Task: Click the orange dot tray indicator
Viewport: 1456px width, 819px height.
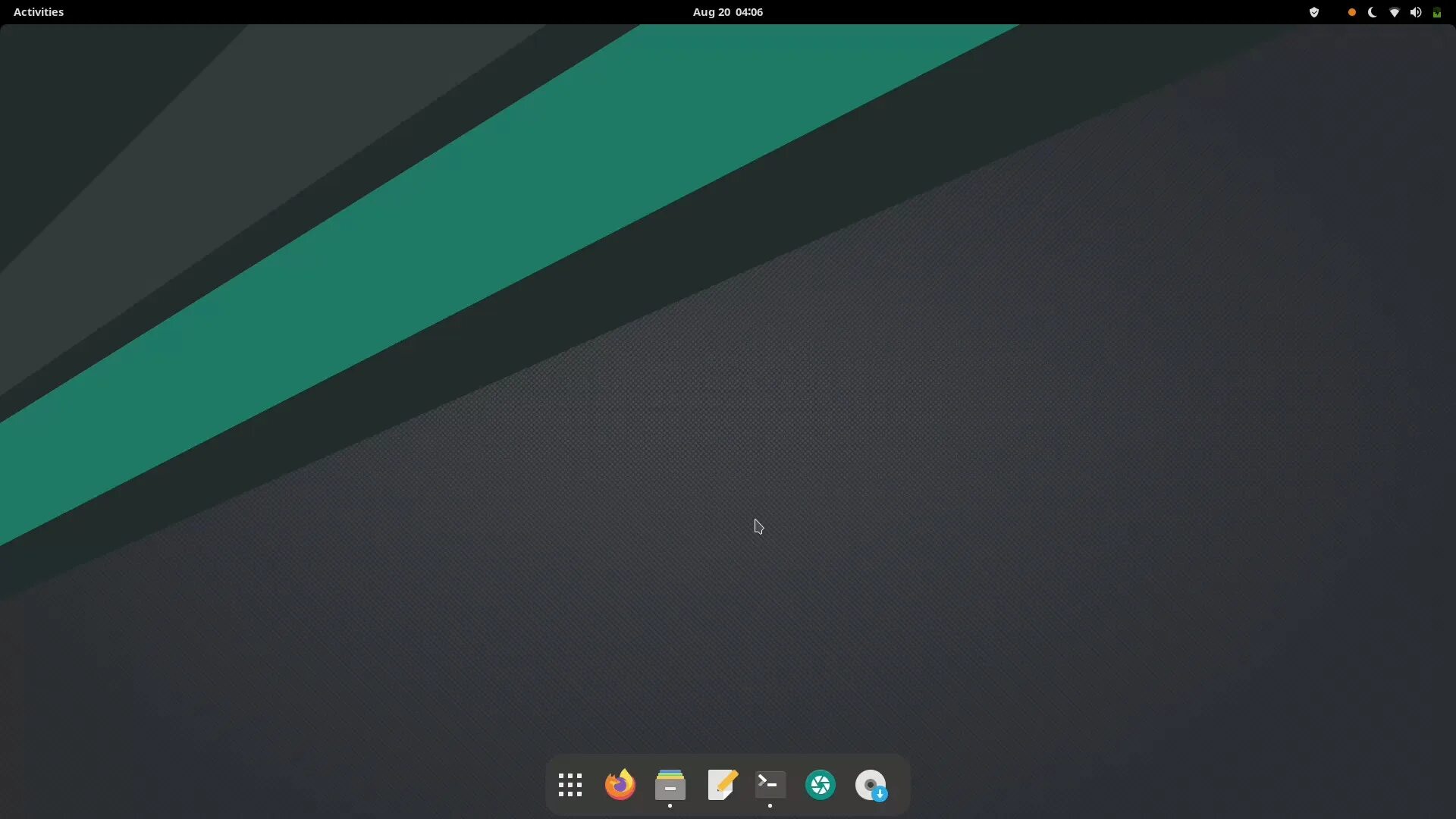Action: 1351,12
